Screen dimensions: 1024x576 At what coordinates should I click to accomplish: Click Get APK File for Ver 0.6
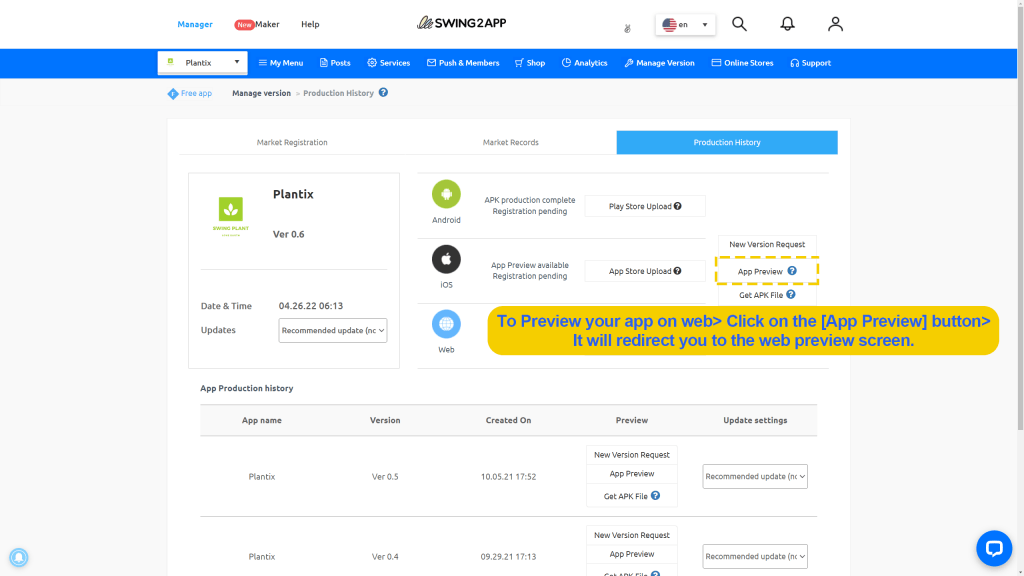pyautogui.click(x=767, y=295)
